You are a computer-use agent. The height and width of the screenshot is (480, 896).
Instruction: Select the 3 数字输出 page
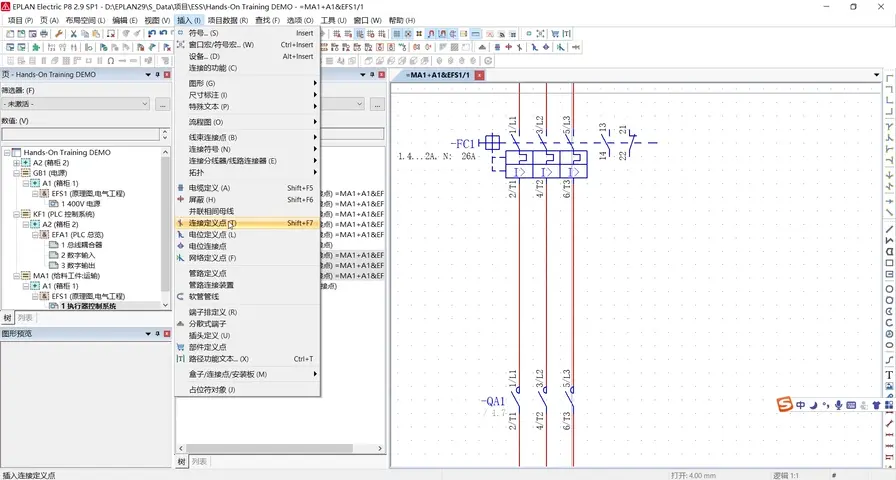(x=78, y=265)
